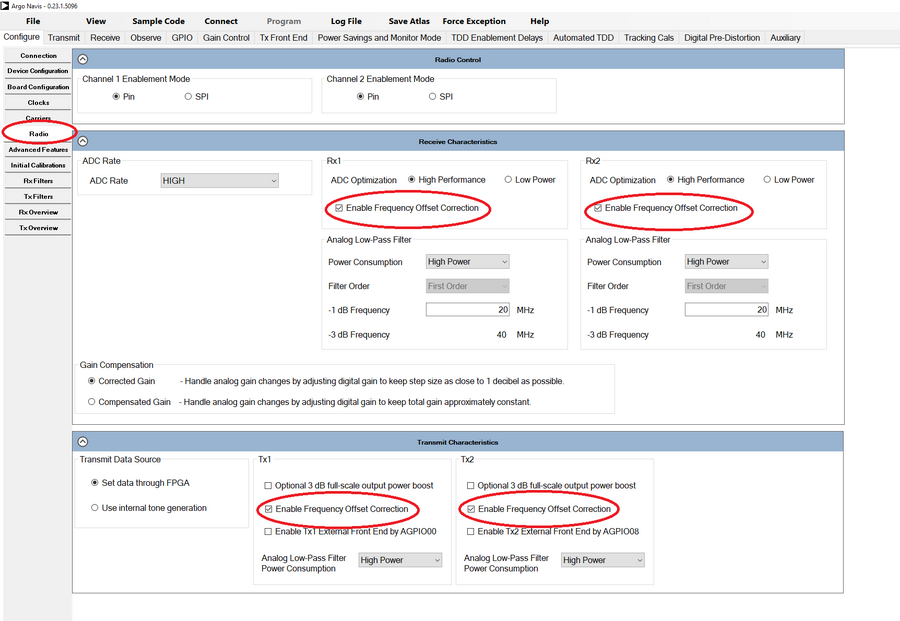The image size is (900, 621).
Task: Select Clocks in the left sidebar
Action: (x=37, y=103)
